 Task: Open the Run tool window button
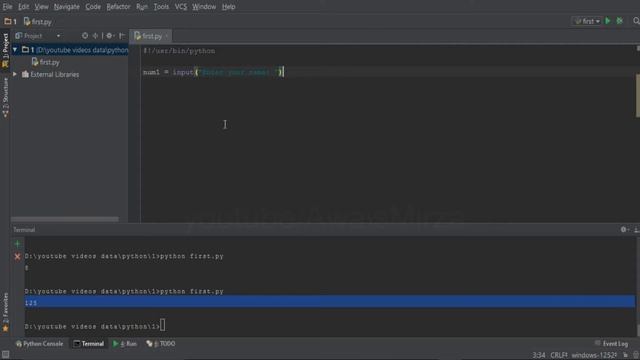coord(125,344)
